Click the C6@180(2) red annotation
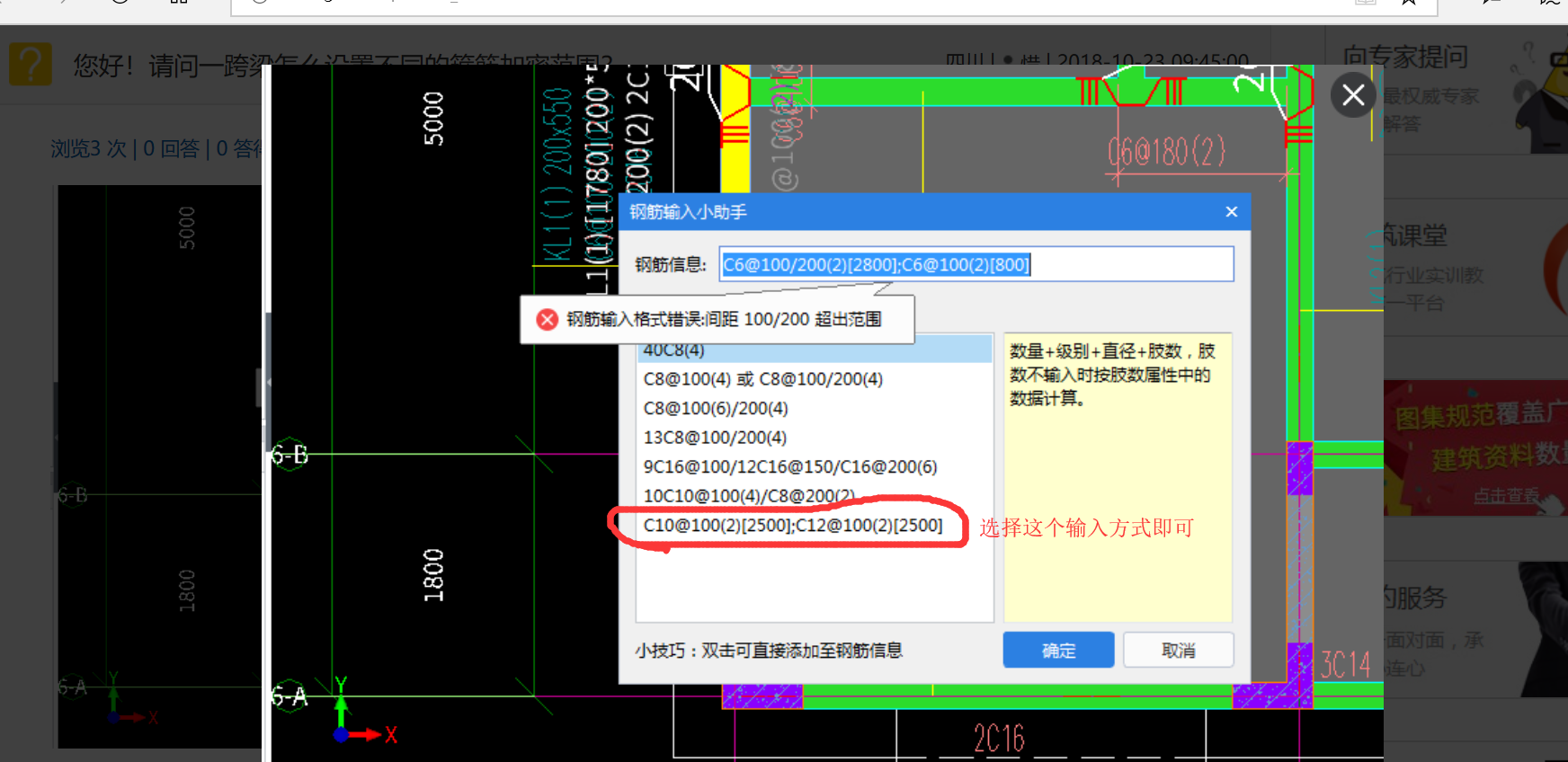Viewport: 1568px width, 762px height. pos(1166,151)
